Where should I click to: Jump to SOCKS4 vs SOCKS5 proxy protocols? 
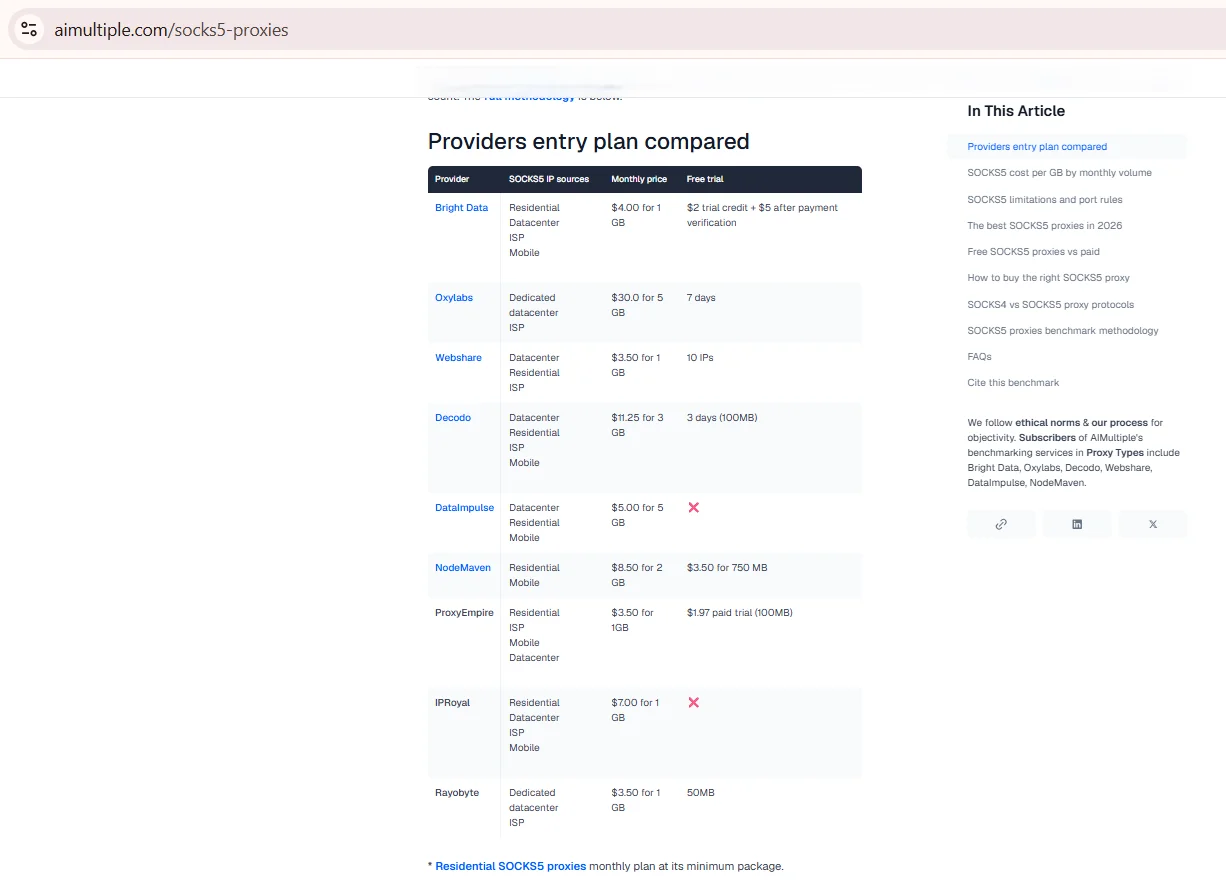tap(1050, 304)
